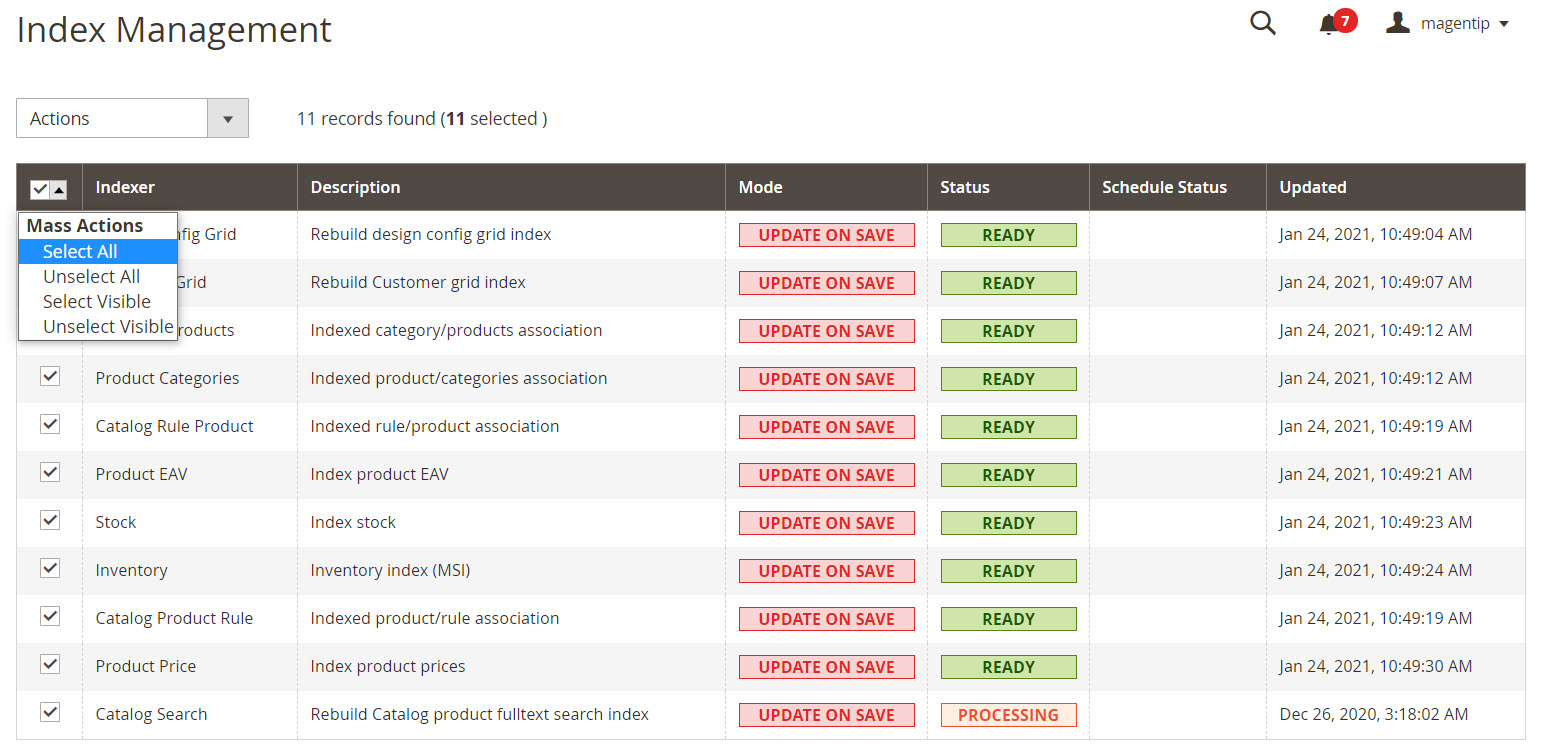Screen dimensions: 1544x750
Task: Uncheck the Stock row checkbox
Action: (49, 520)
